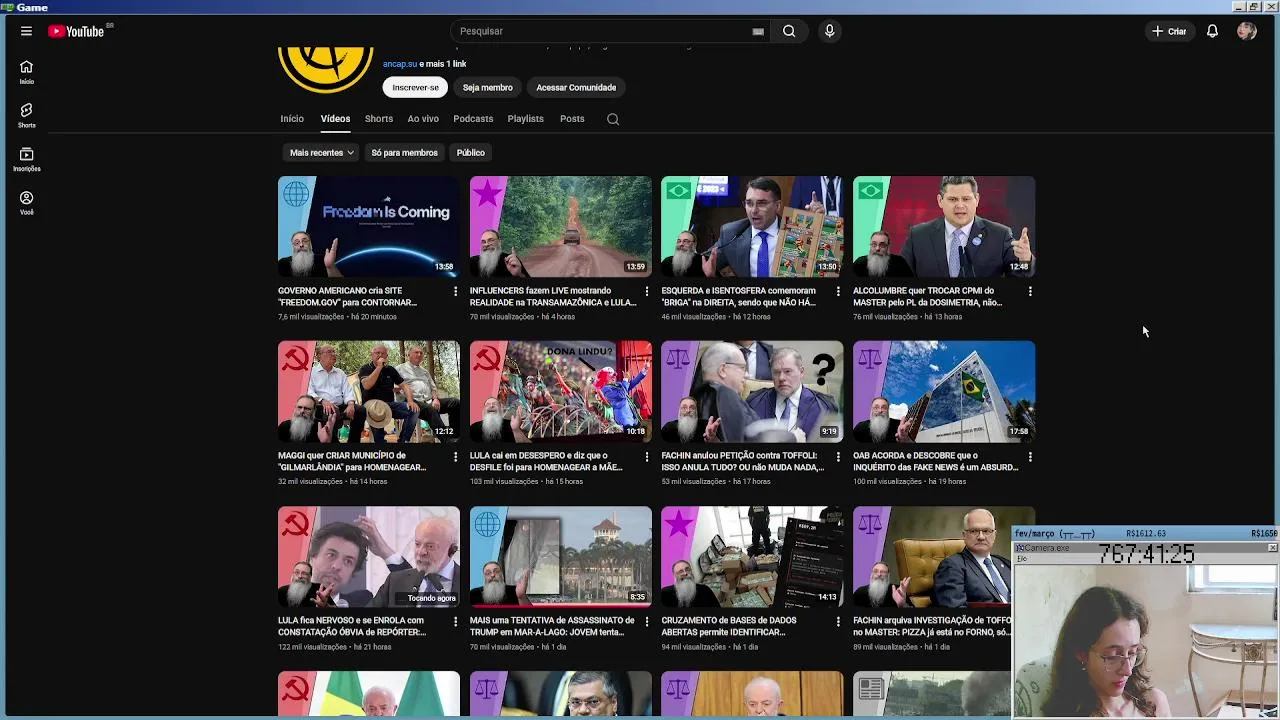Image resolution: width=1280 pixels, height=720 pixels.
Task: Open options menu for LULA cai em DESESPERO video
Action: click(x=647, y=456)
